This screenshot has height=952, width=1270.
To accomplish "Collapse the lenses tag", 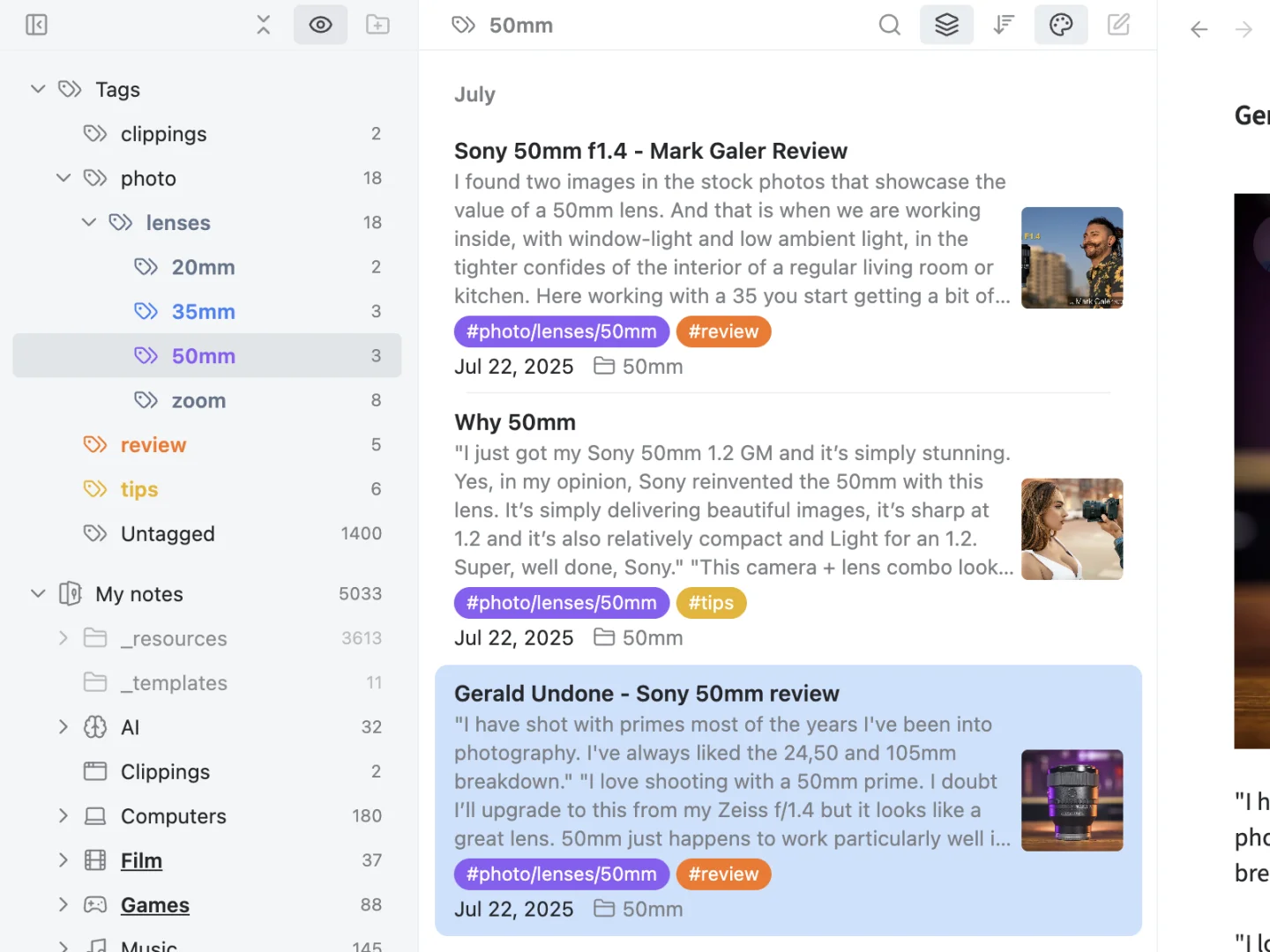I will (x=89, y=222).
